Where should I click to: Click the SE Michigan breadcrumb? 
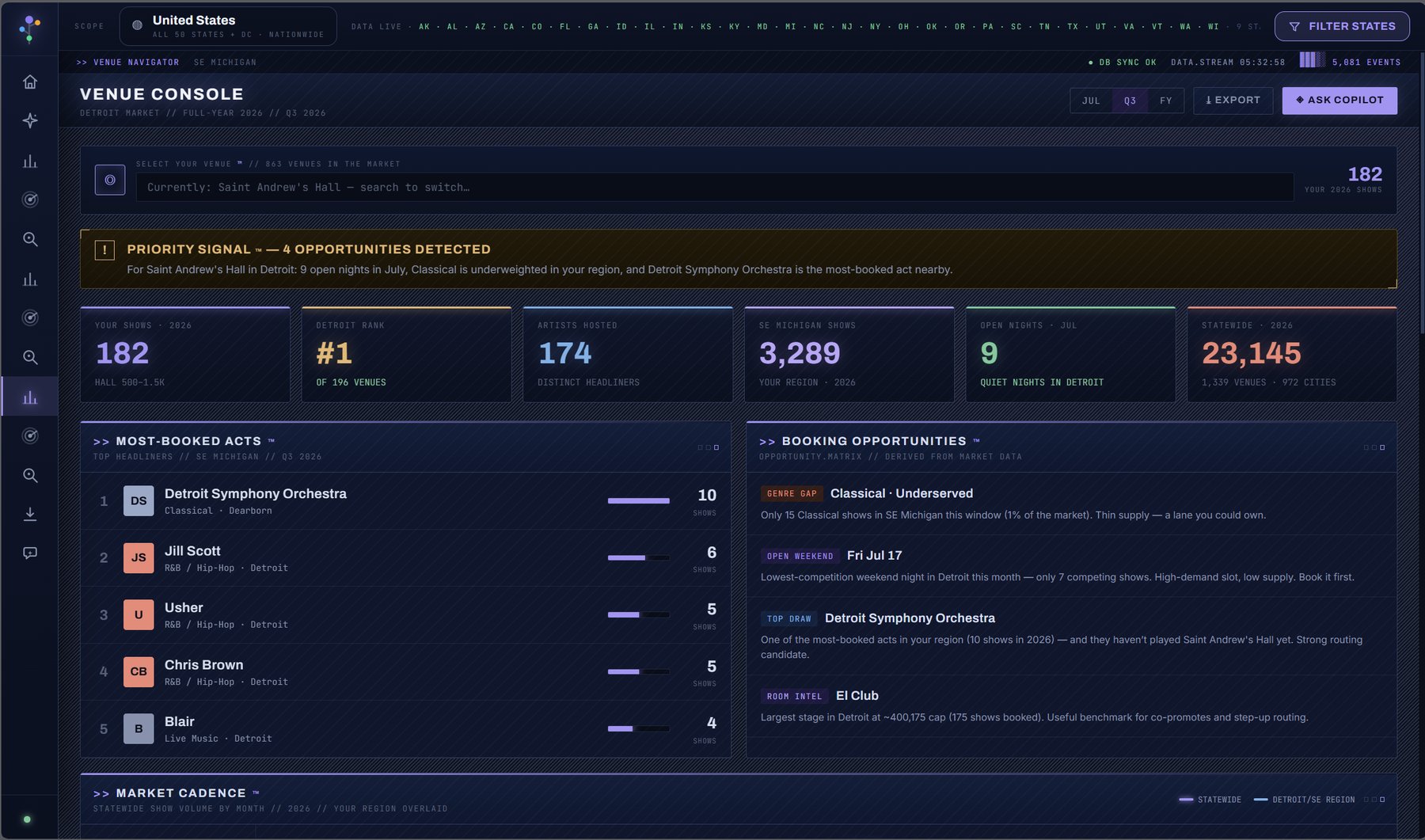click(x=225, y=63)
